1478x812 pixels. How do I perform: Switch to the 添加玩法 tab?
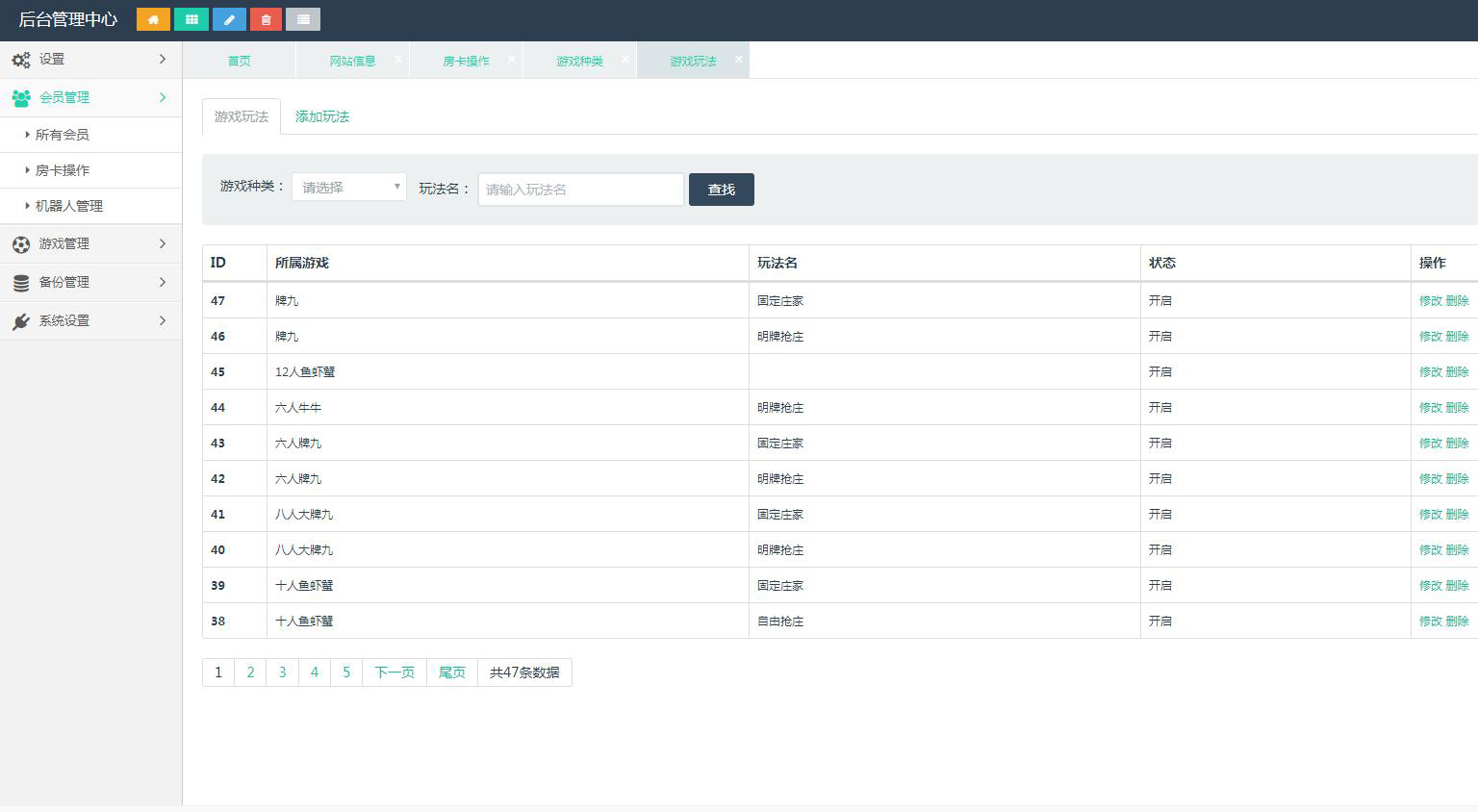(x=322, y=116)
